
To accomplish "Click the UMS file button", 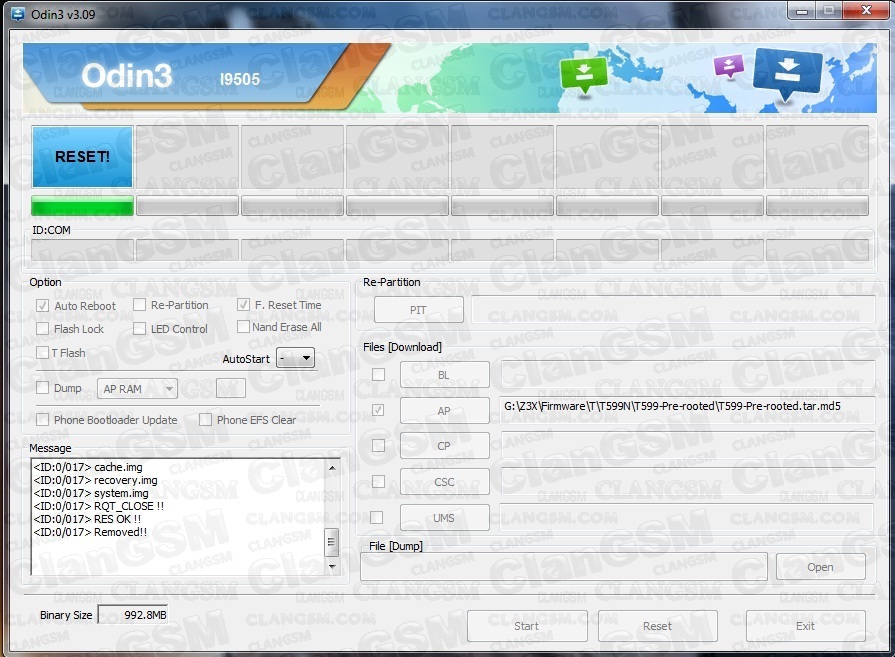I will pyautogui.click(x=444, y=518).
